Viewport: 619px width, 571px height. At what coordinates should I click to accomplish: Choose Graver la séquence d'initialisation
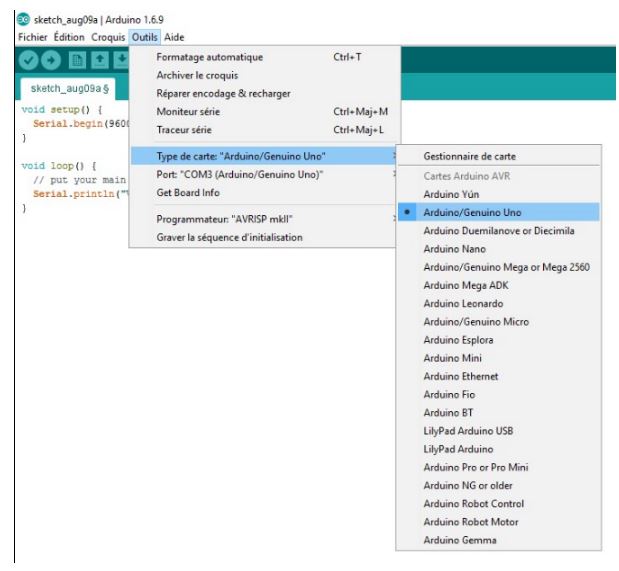(264, 237)
